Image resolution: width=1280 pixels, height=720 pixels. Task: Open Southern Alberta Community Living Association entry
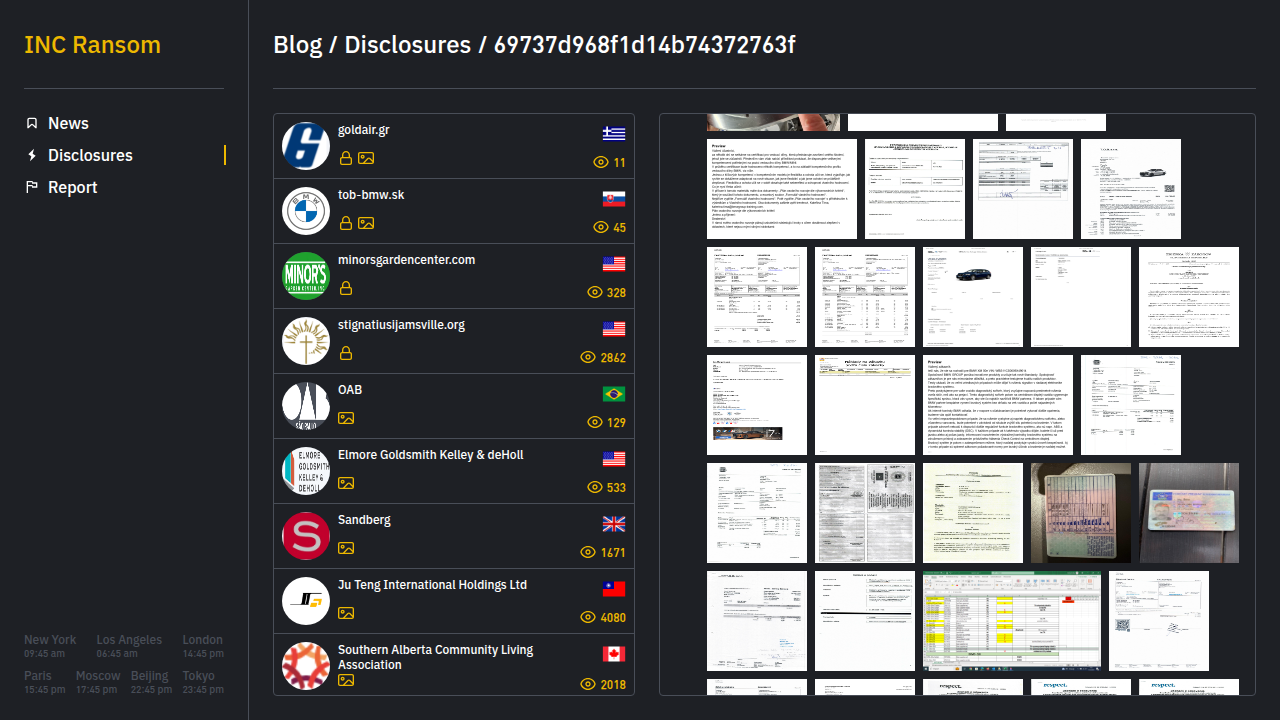tap(435, 657)
